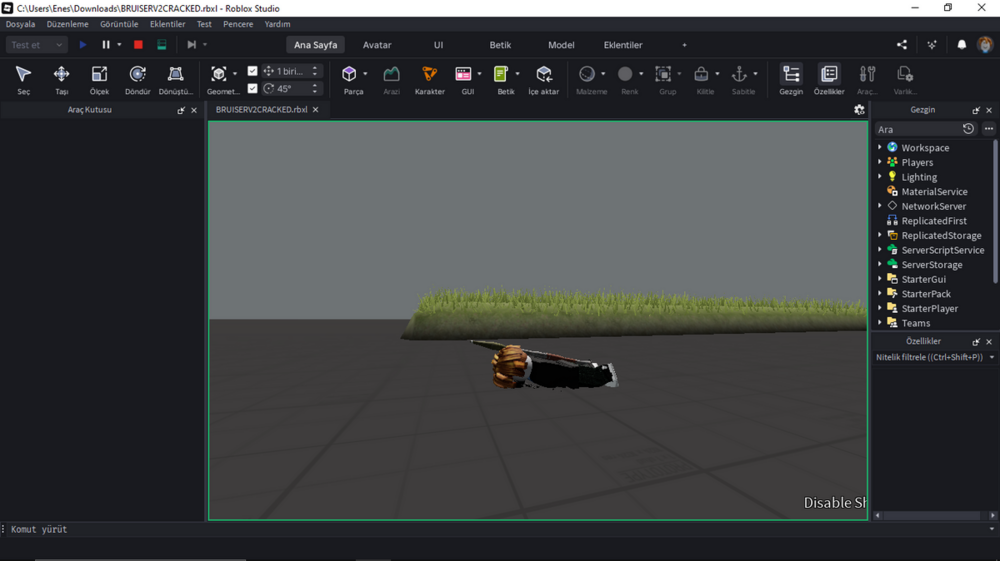Click the Explorer filter history icon
This screenshot has width=1000, height=561.
tap(968, 129)
